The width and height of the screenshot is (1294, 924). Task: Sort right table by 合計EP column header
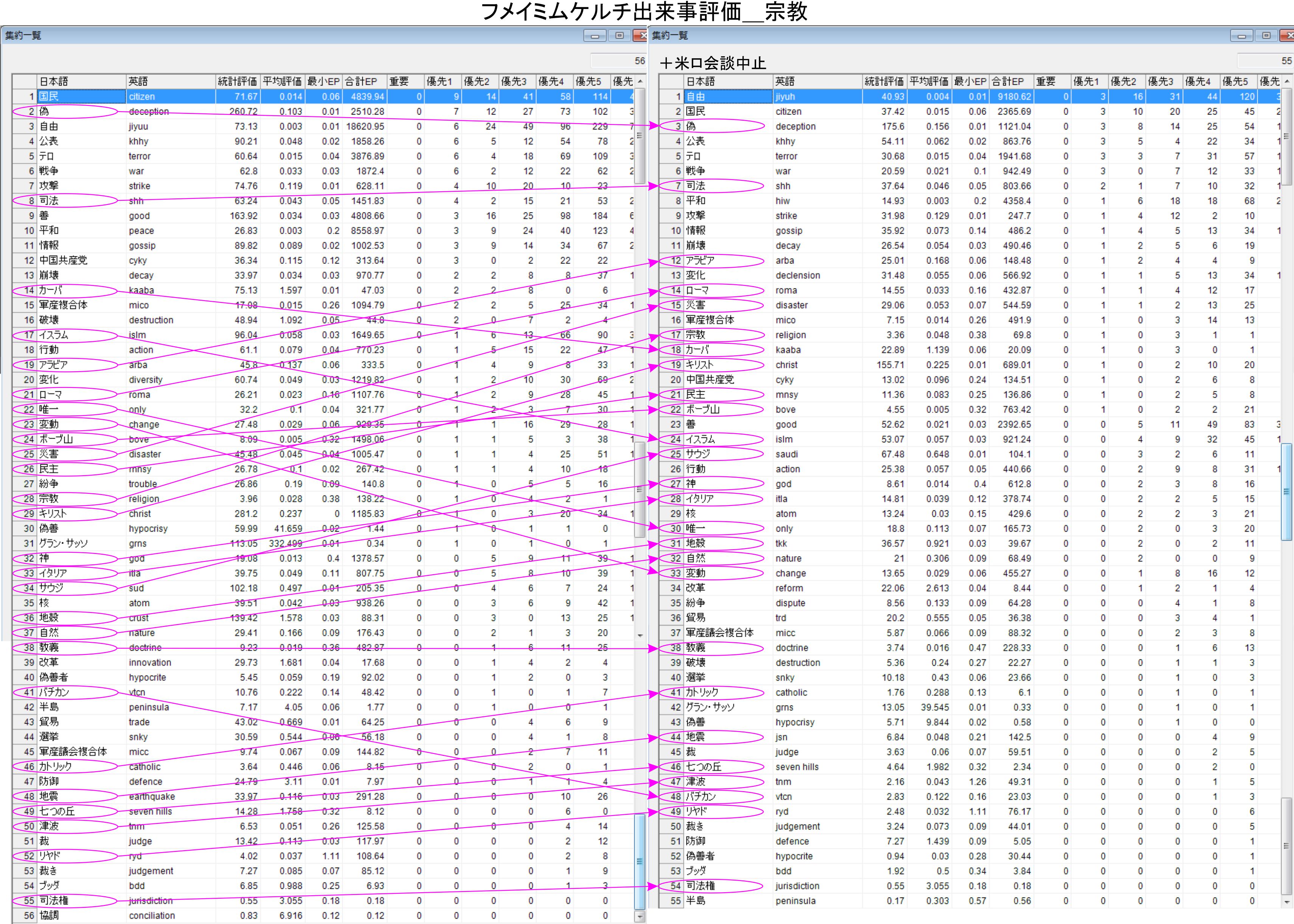tap(1011, 82)
